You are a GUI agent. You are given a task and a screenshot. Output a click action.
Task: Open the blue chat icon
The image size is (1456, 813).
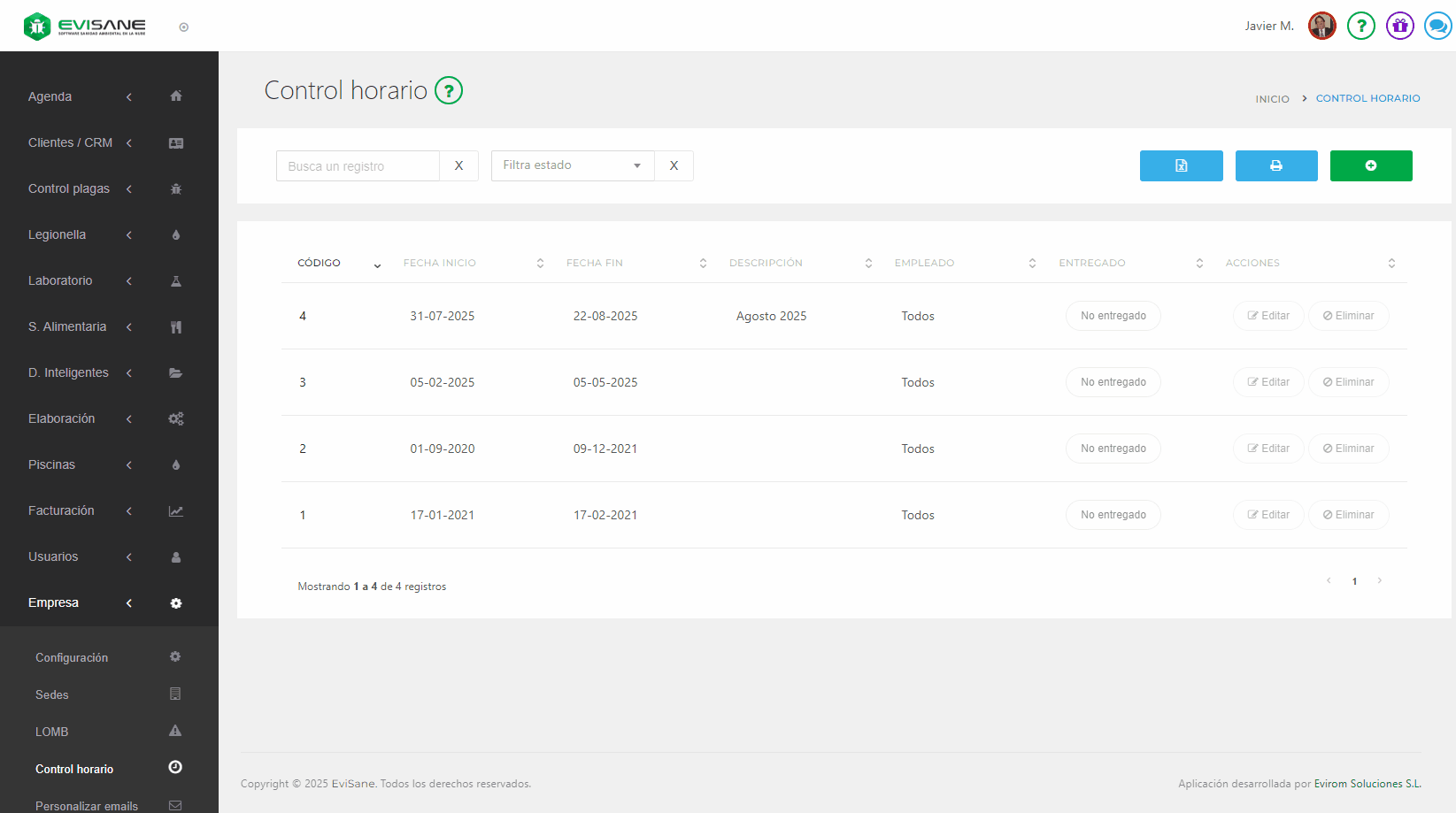coord(1438,26)
